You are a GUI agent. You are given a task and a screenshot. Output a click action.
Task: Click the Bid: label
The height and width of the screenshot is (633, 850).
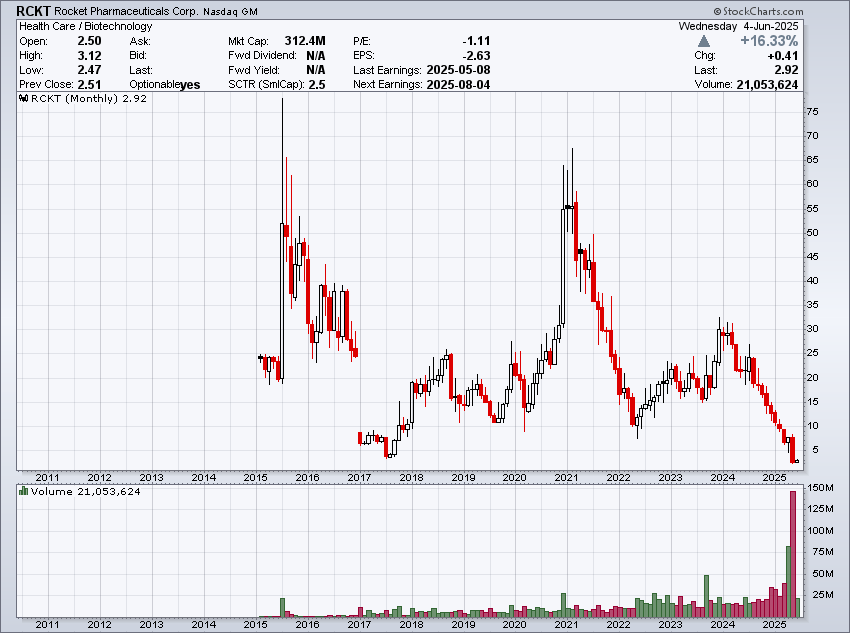138,55
